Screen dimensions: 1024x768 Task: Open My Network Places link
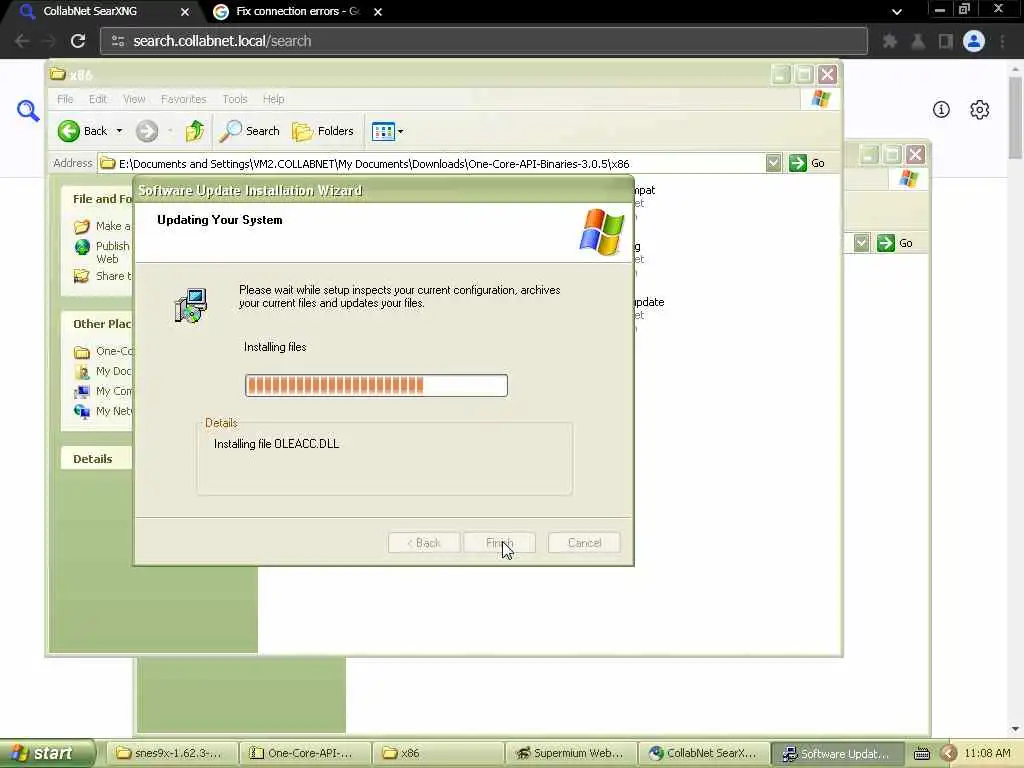tap(104, 411)
